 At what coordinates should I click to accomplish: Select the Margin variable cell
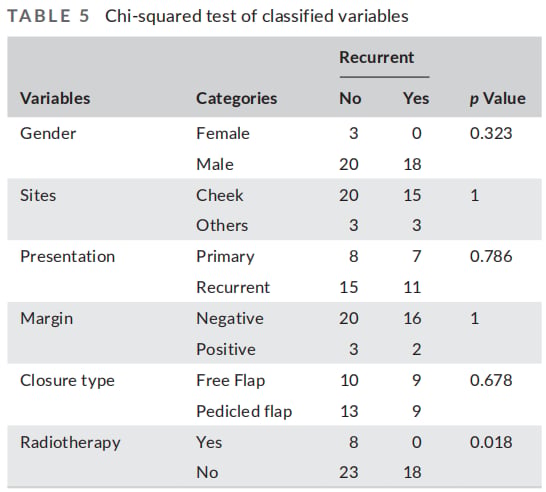point(47,319)
